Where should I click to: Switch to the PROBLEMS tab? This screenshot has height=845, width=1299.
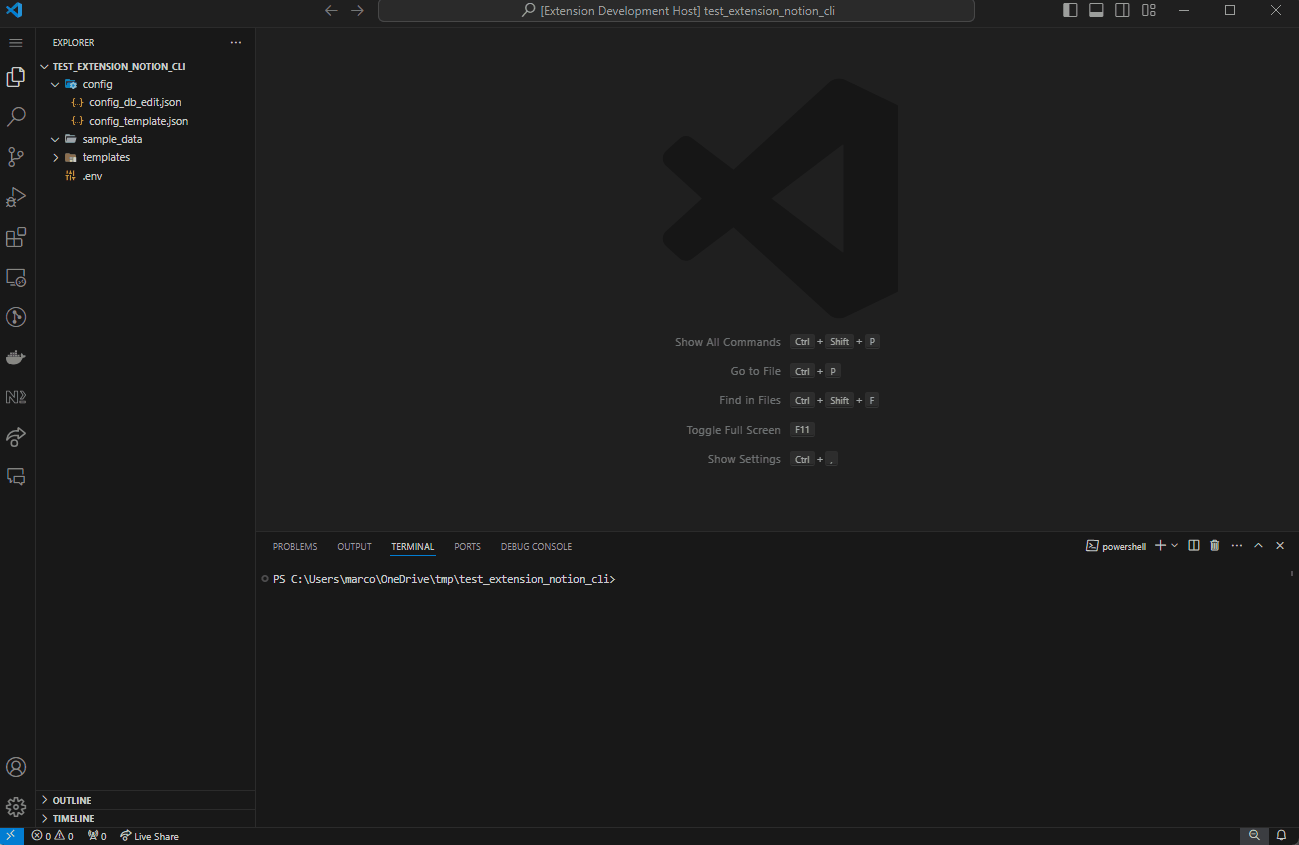295,547
